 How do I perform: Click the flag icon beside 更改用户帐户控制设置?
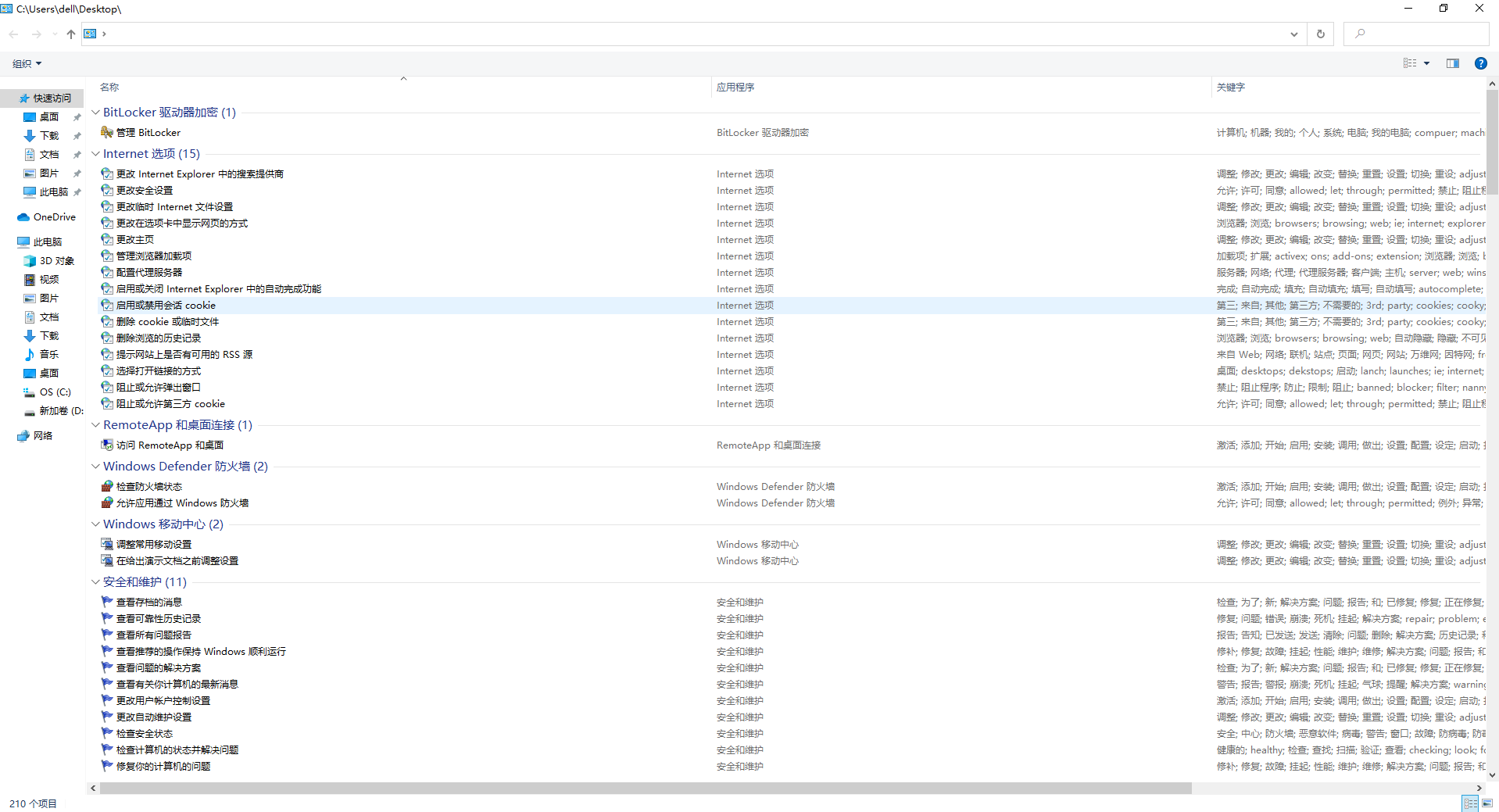click(107, 700)
